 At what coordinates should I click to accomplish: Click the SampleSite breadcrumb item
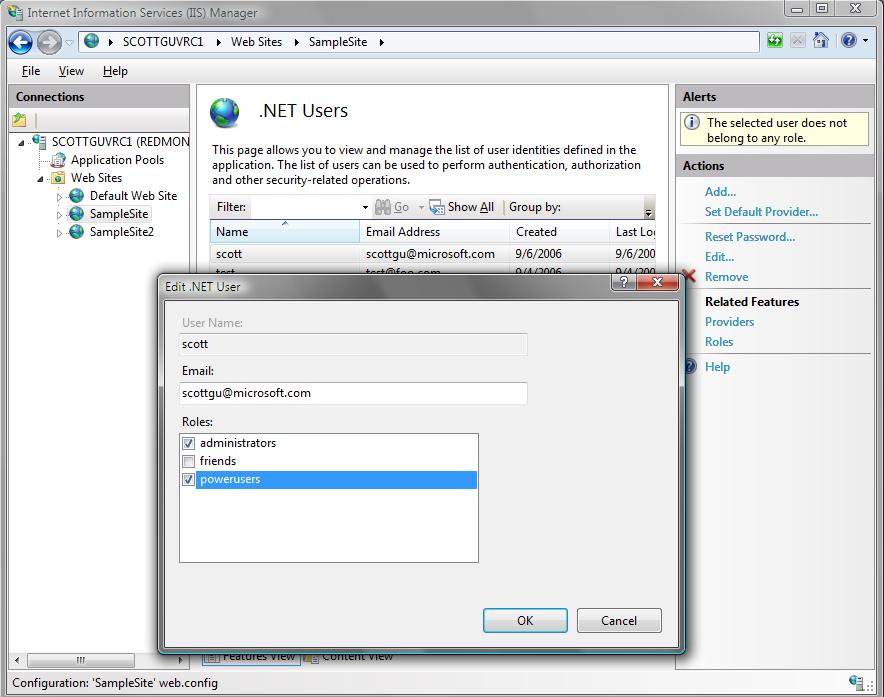tap(338, 42)
